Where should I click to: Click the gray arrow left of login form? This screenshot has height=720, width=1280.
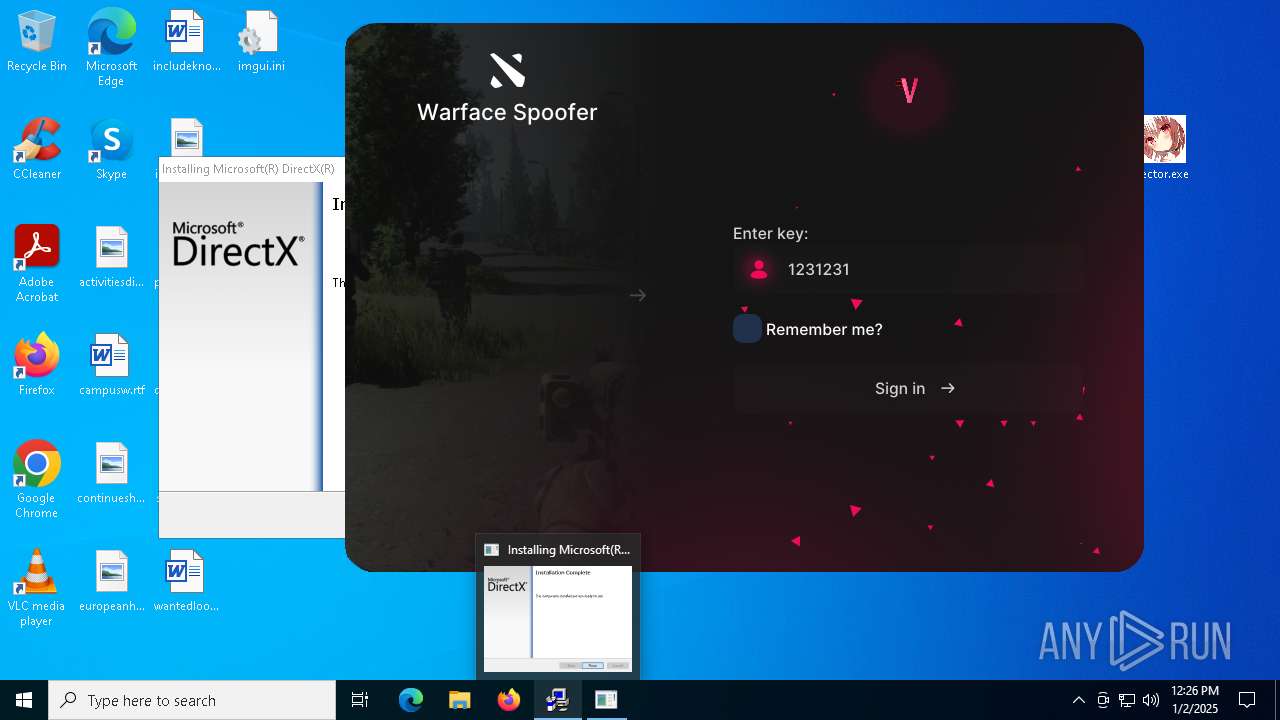pyautogui.click(x=638, y=295)
